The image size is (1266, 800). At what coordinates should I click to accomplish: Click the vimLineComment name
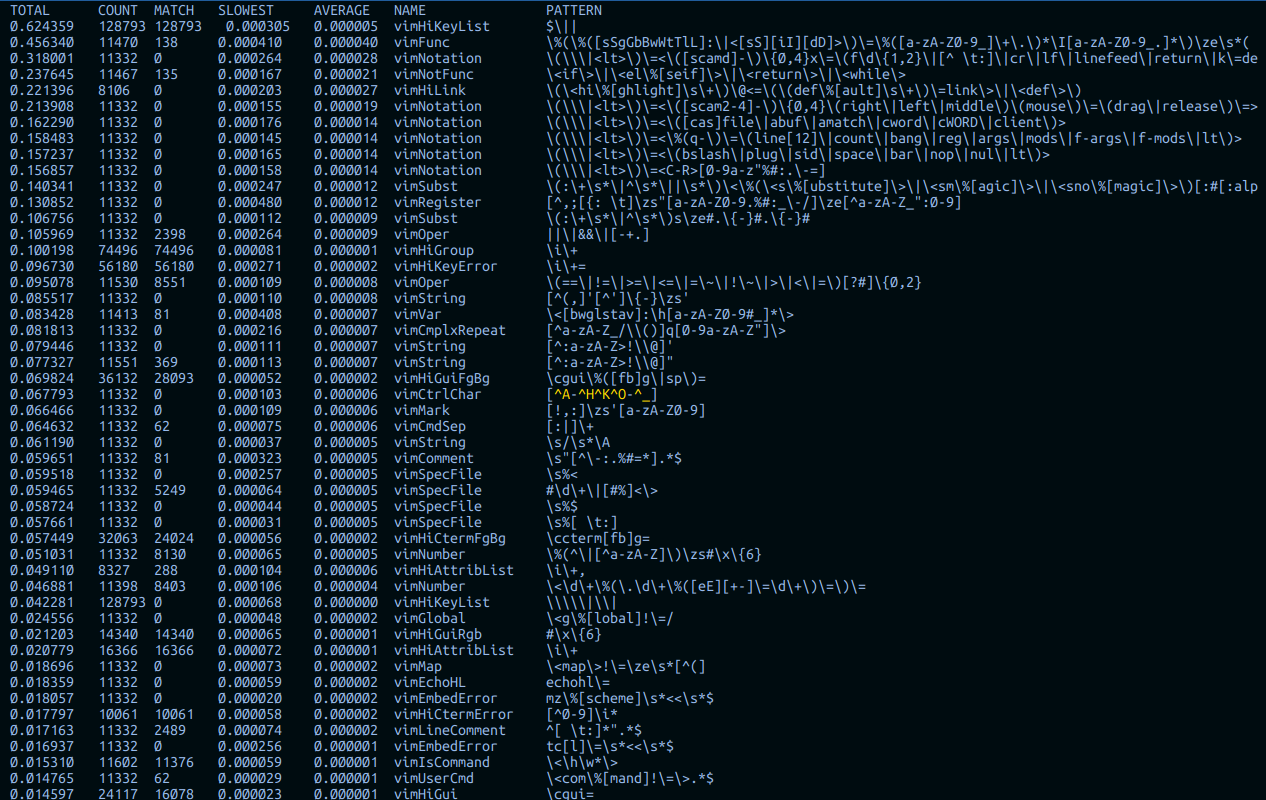(x=450, y=730)
